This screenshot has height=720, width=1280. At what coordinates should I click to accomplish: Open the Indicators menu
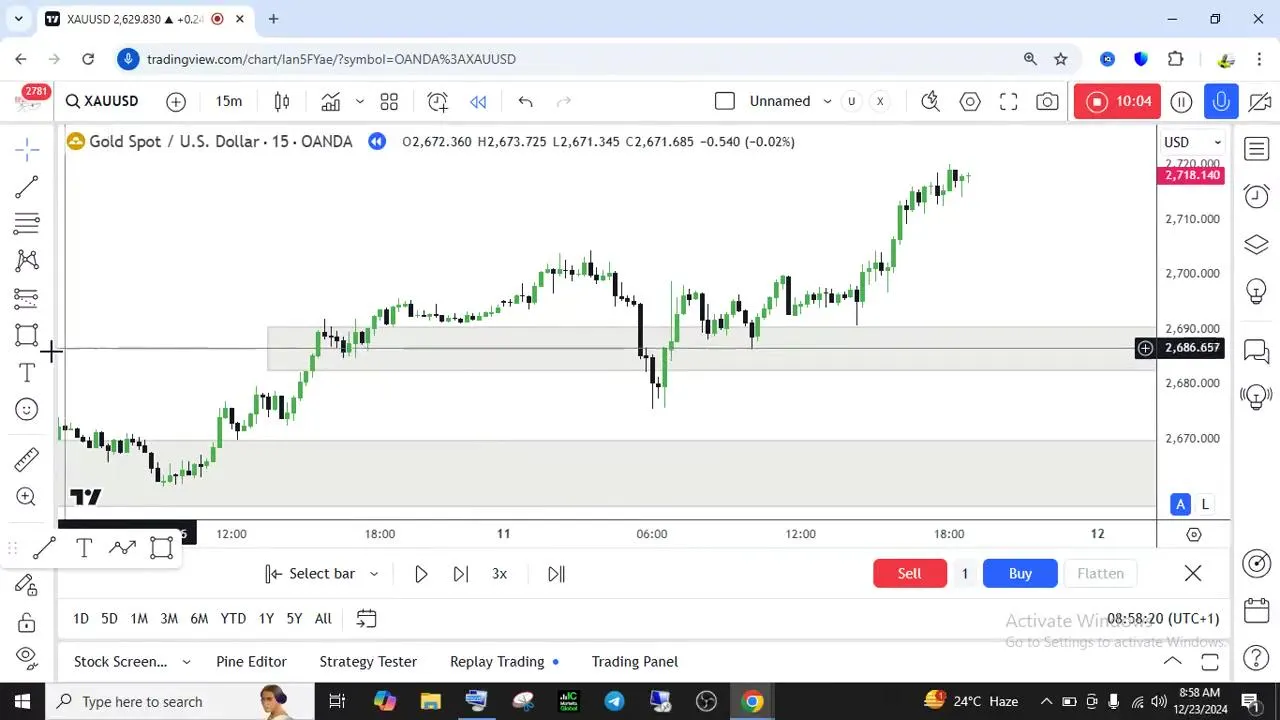331,101
